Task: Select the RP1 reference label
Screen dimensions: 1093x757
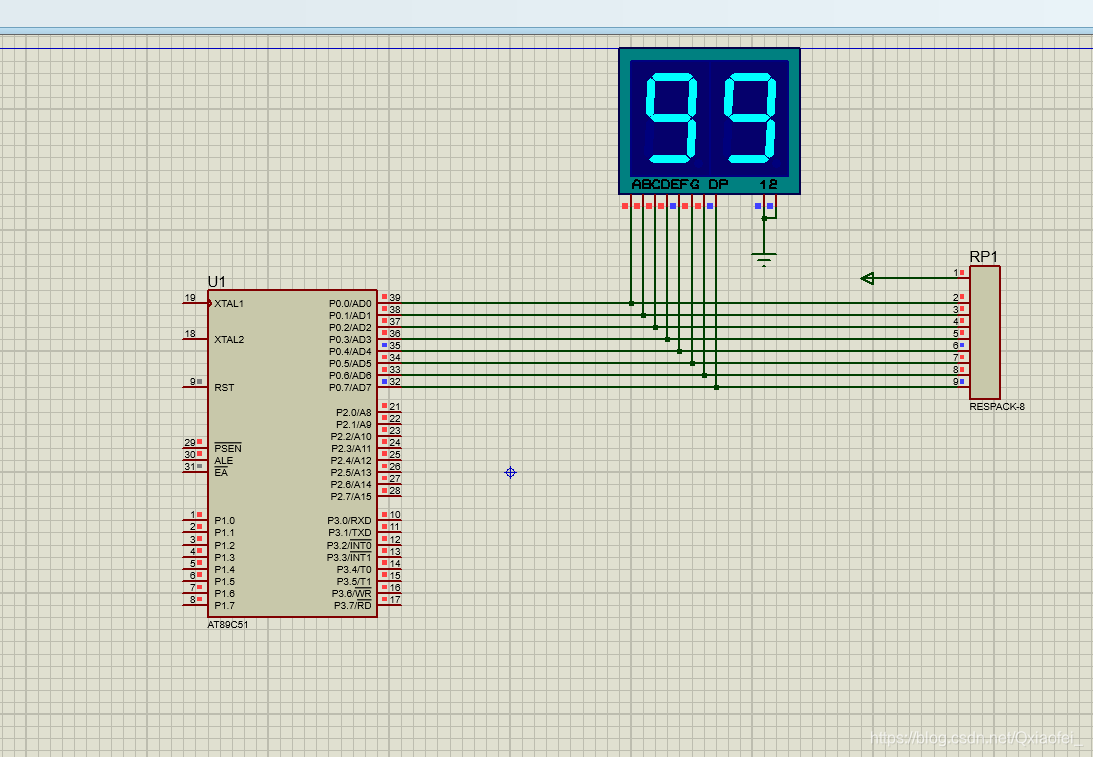Action: (984, 257)
